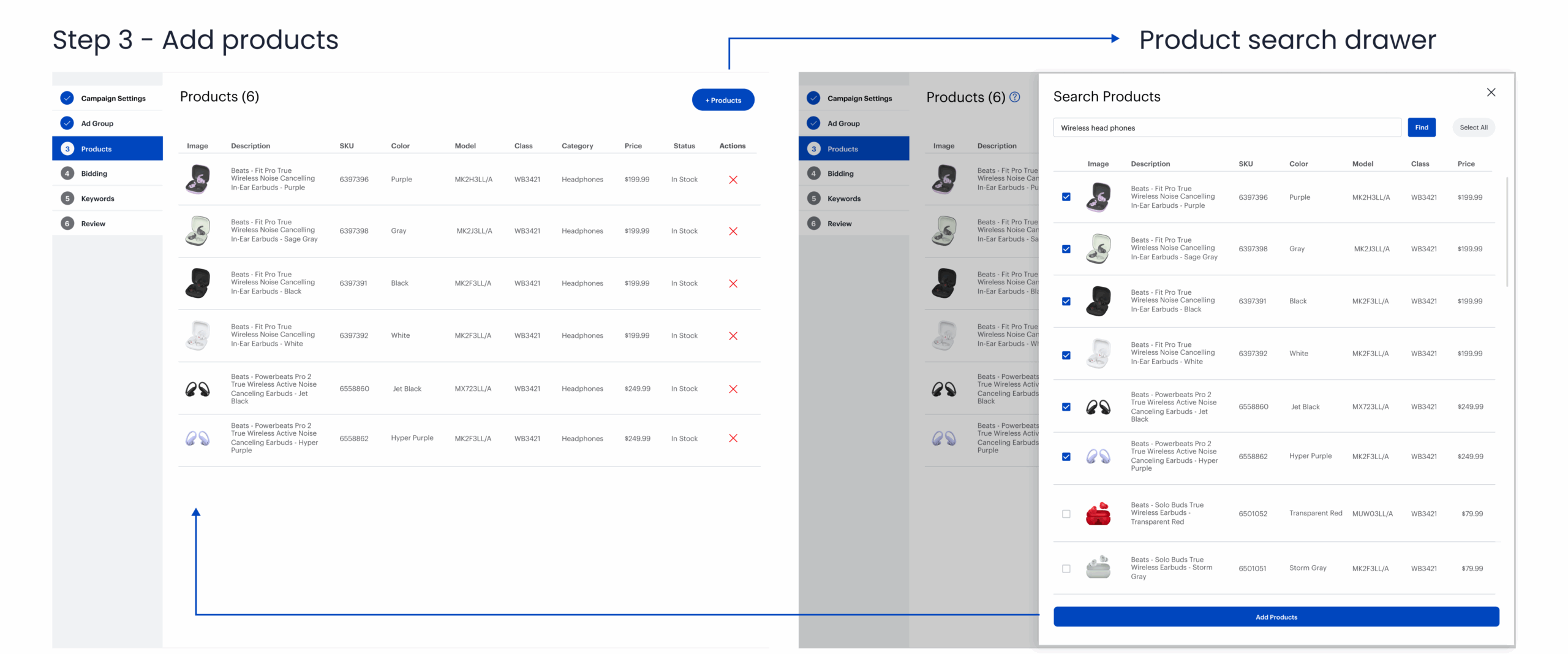Open Sage Gray Fit Pro thumbnail in left products table
Screen dimensions: 1568x654
point(198,230)
